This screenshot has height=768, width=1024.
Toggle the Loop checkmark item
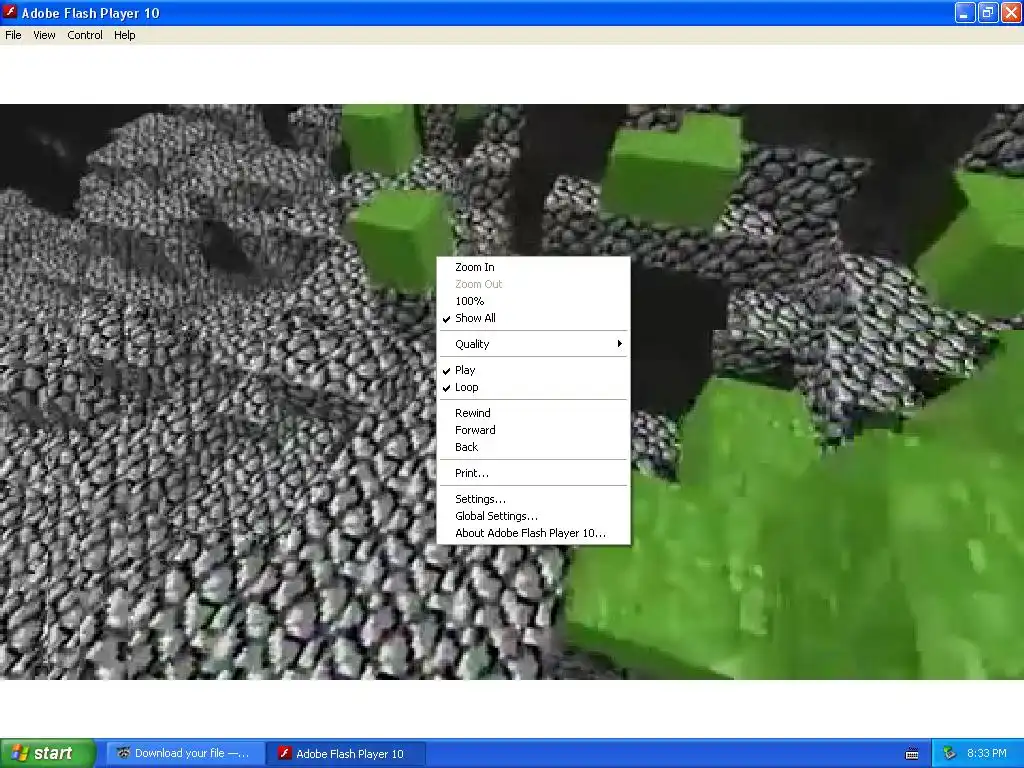(534, 387)
